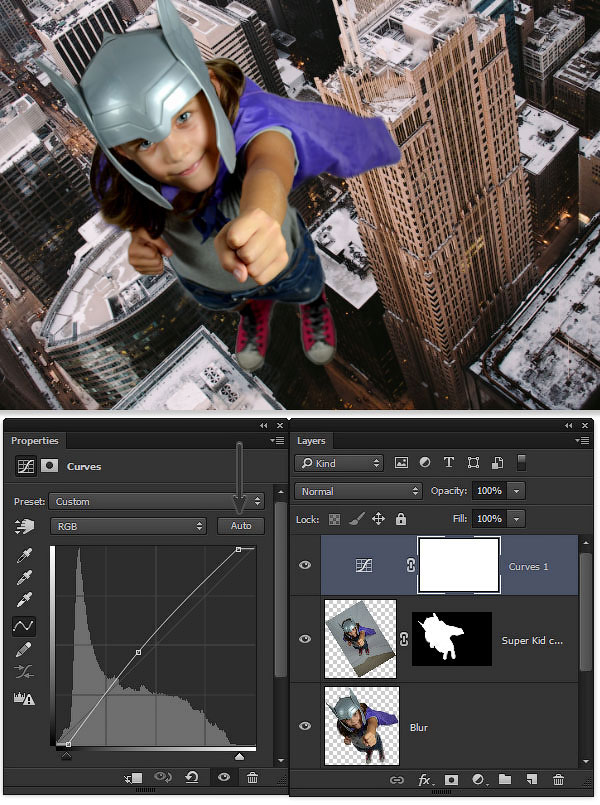Toggle Curves adjustment visibility in Properties
Screen dimensions: 600x805
tap(224, 777)
